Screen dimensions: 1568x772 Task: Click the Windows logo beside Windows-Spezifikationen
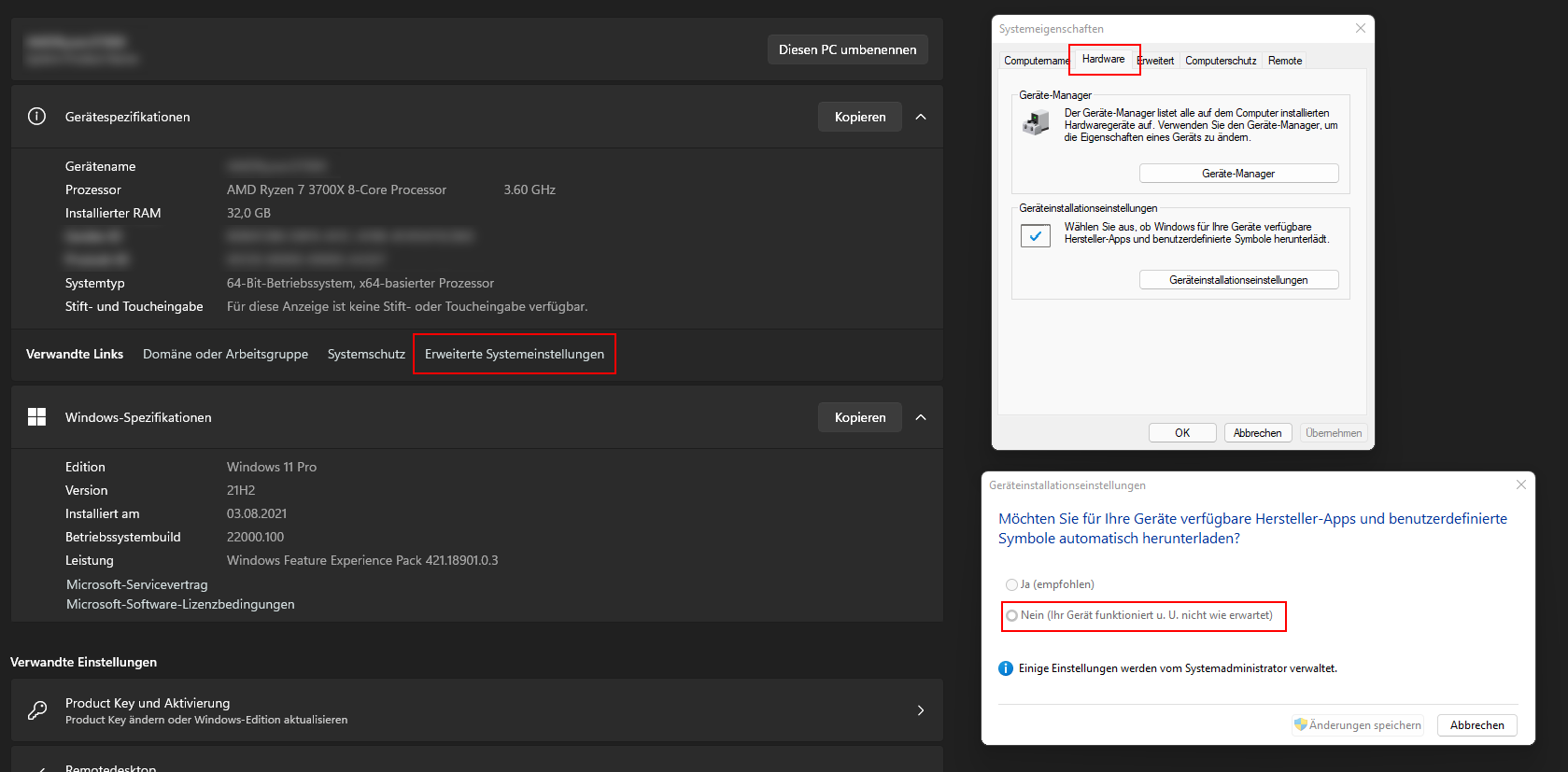[36, 417]
